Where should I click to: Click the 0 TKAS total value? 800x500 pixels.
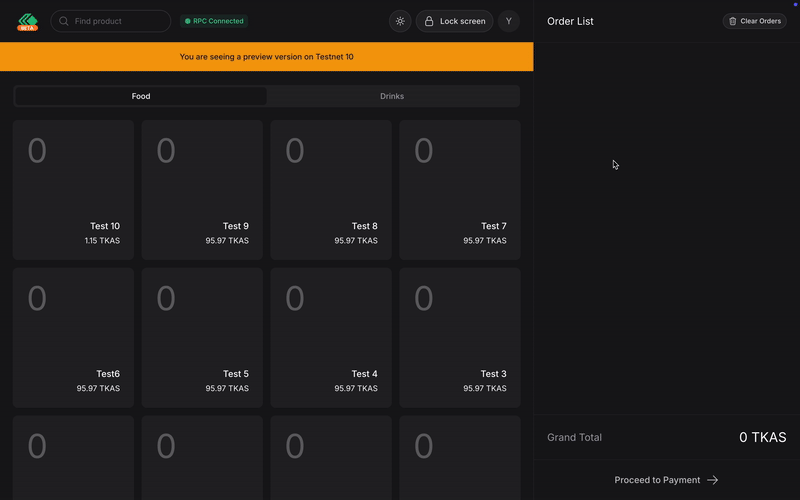(762, 437)
